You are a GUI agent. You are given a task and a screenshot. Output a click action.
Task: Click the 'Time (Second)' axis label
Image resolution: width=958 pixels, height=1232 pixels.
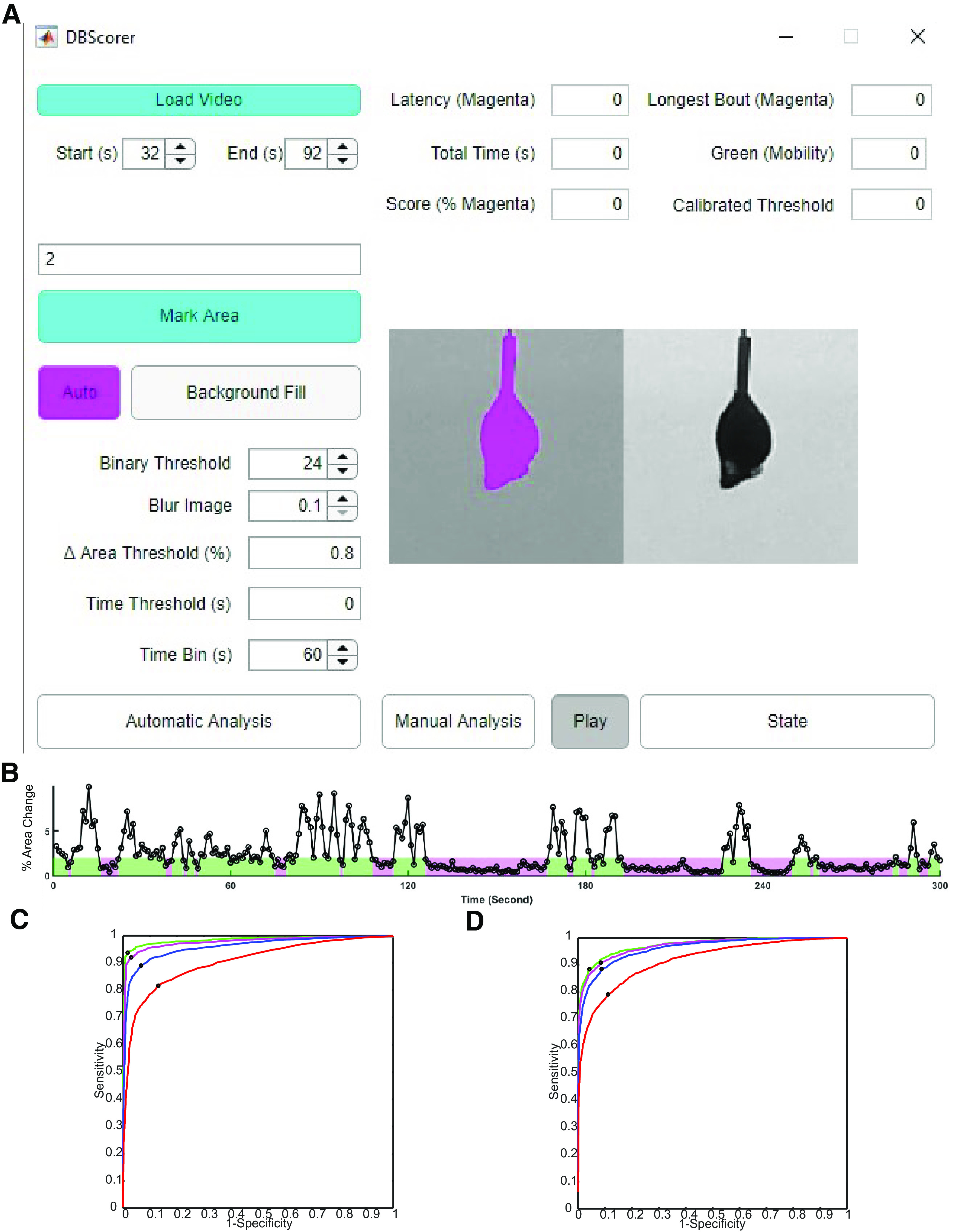[497, 900]
